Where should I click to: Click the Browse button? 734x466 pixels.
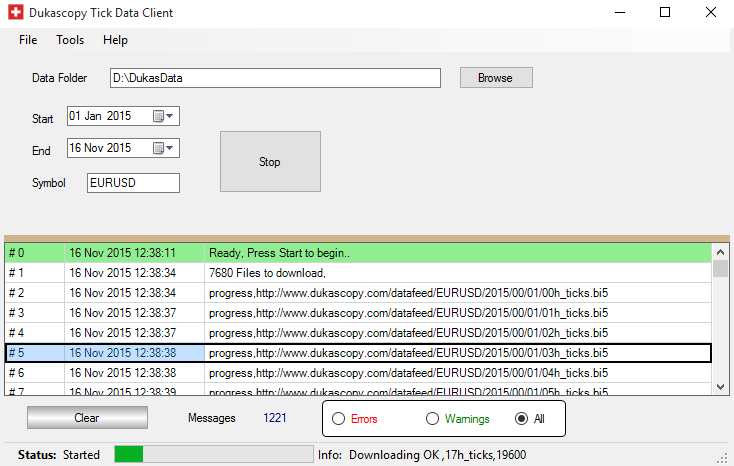click(495, 78)
